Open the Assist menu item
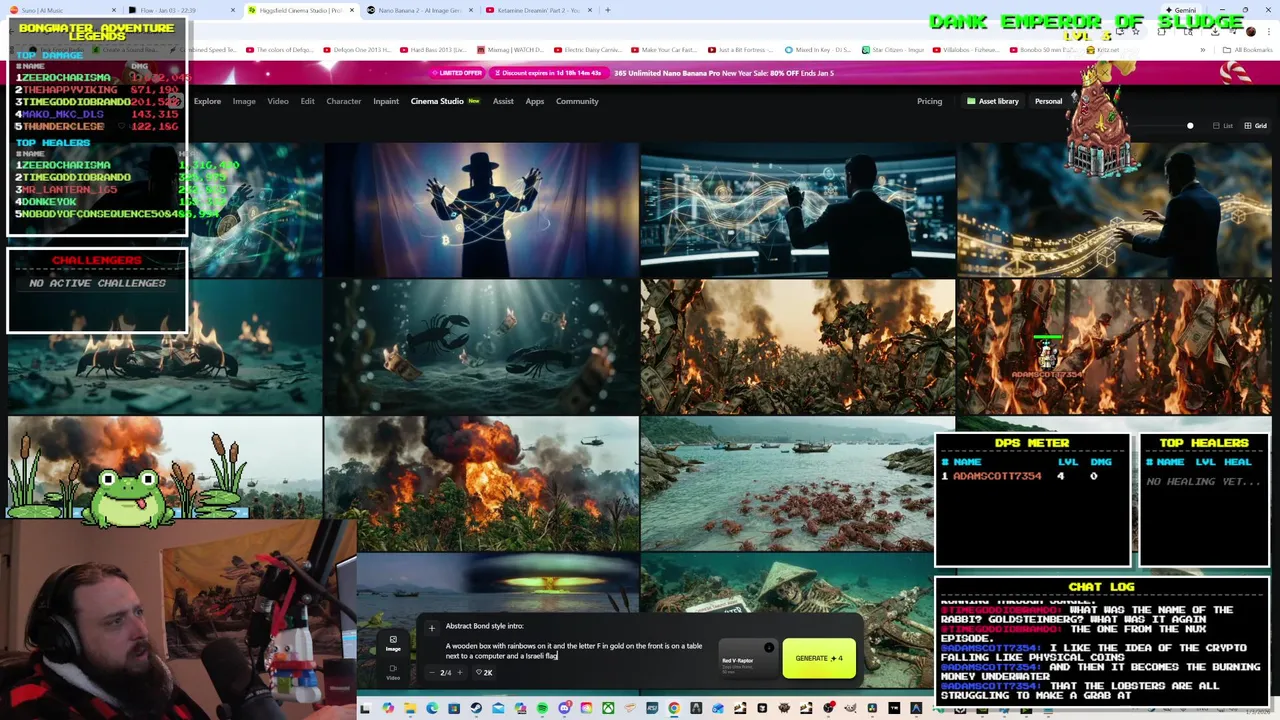1280x720 pixels. pyautogui.click(x=503, y=101)
